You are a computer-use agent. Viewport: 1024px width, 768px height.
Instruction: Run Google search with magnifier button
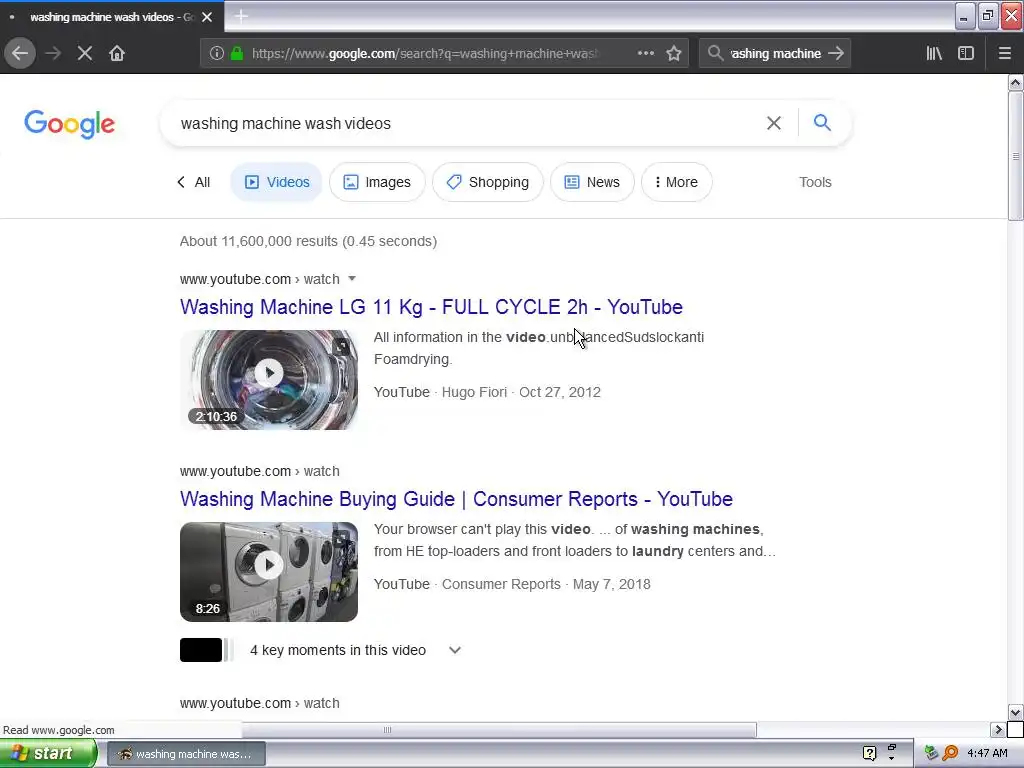pos(822,122)
